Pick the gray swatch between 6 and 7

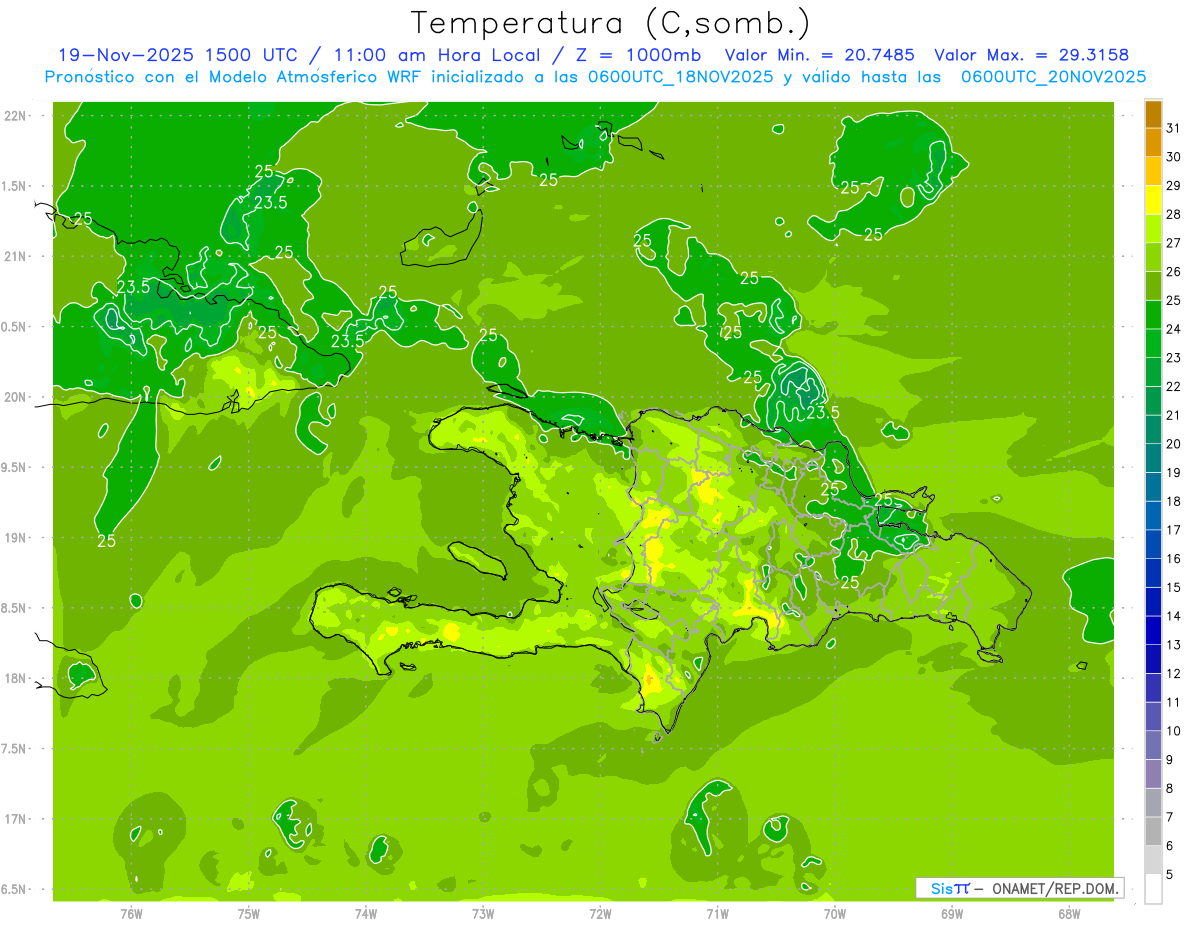pos(1153,831)
